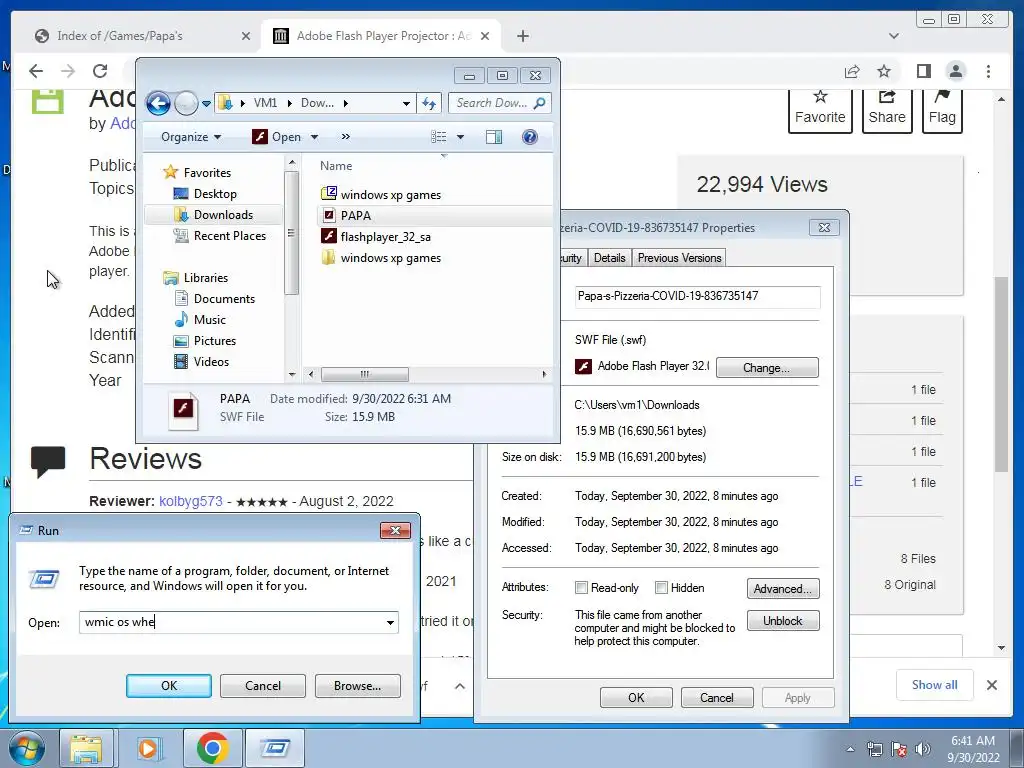Open Chrome side panel icon
Screen dimensions: 1024x768
point(923,71)
